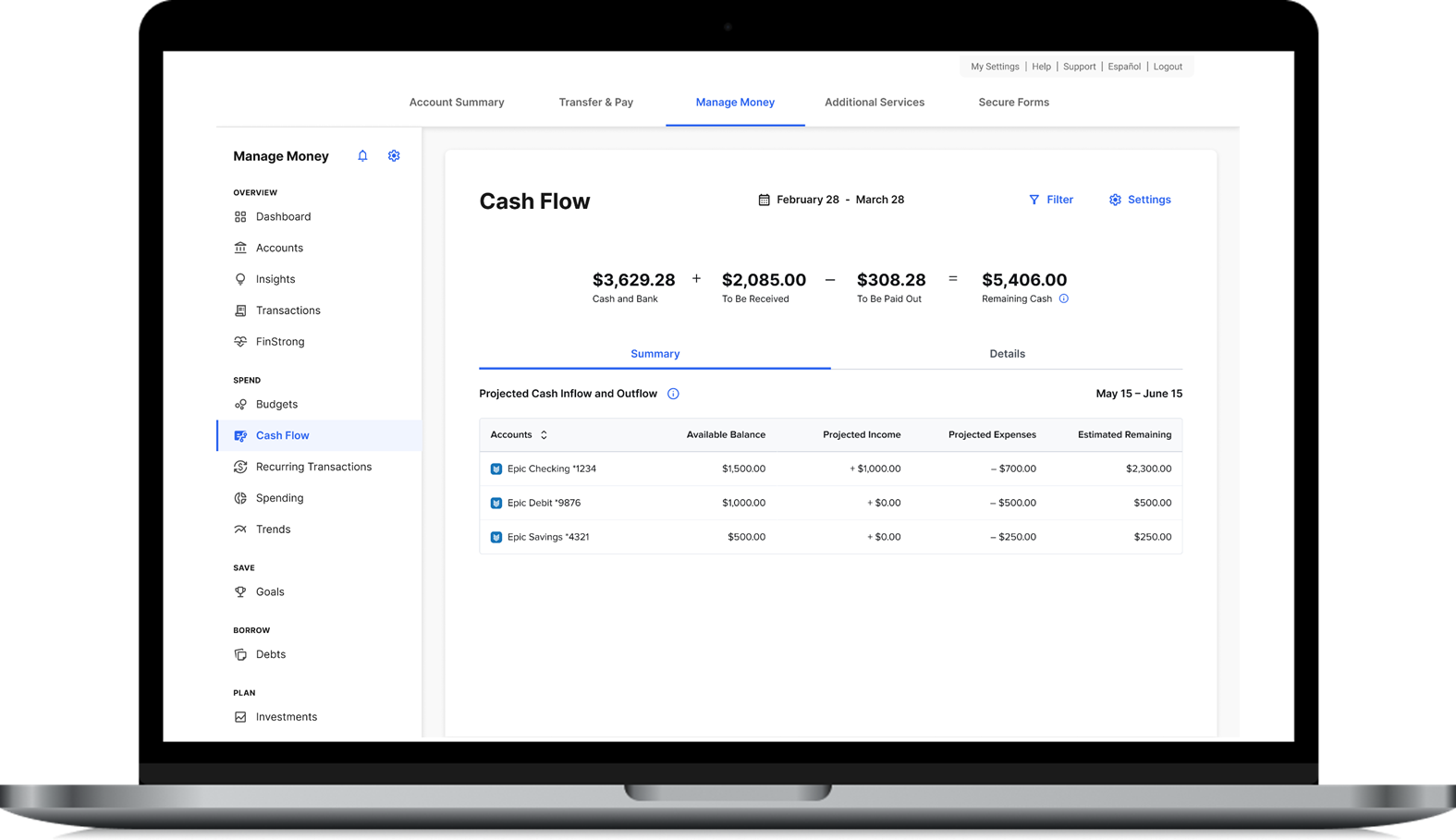Click the Epic Savings *4321 account name

point(548,537)
